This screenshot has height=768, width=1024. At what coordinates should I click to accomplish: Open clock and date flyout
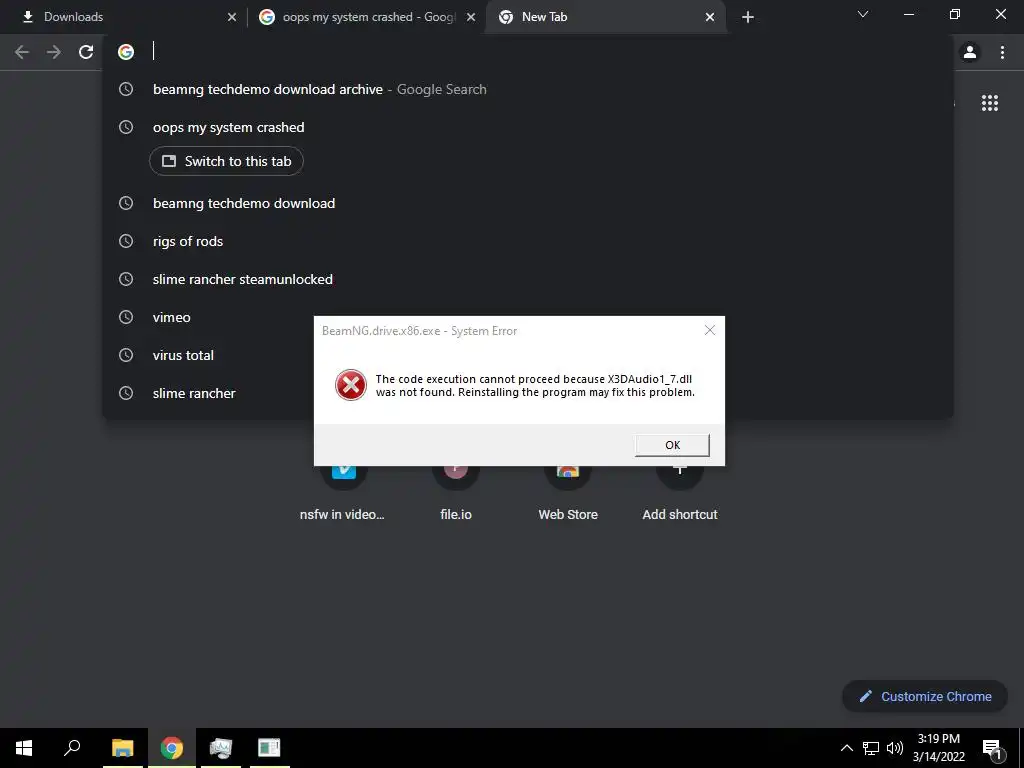[x=938, y=748]
